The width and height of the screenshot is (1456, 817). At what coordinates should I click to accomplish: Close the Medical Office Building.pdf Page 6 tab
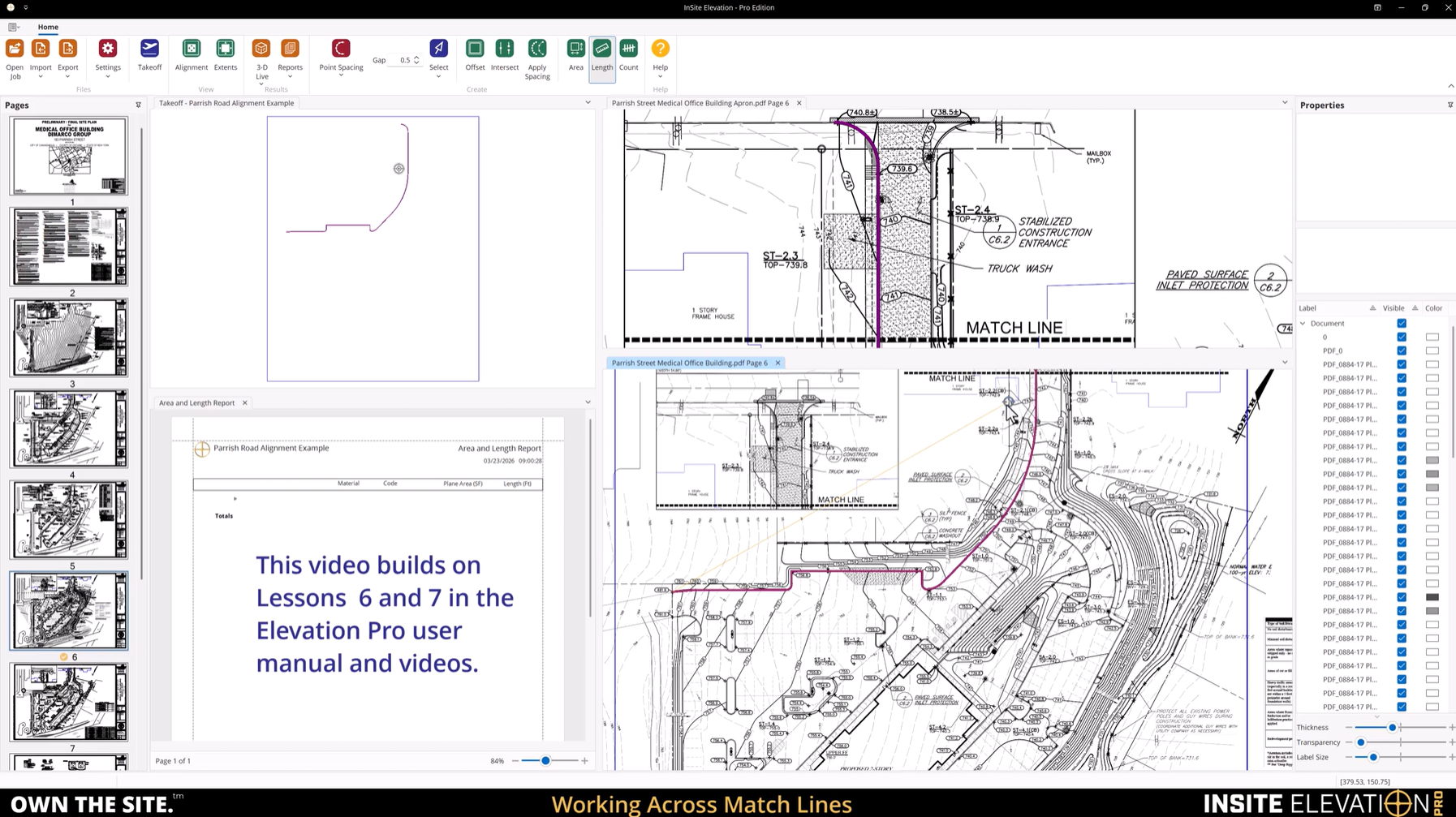778,363
